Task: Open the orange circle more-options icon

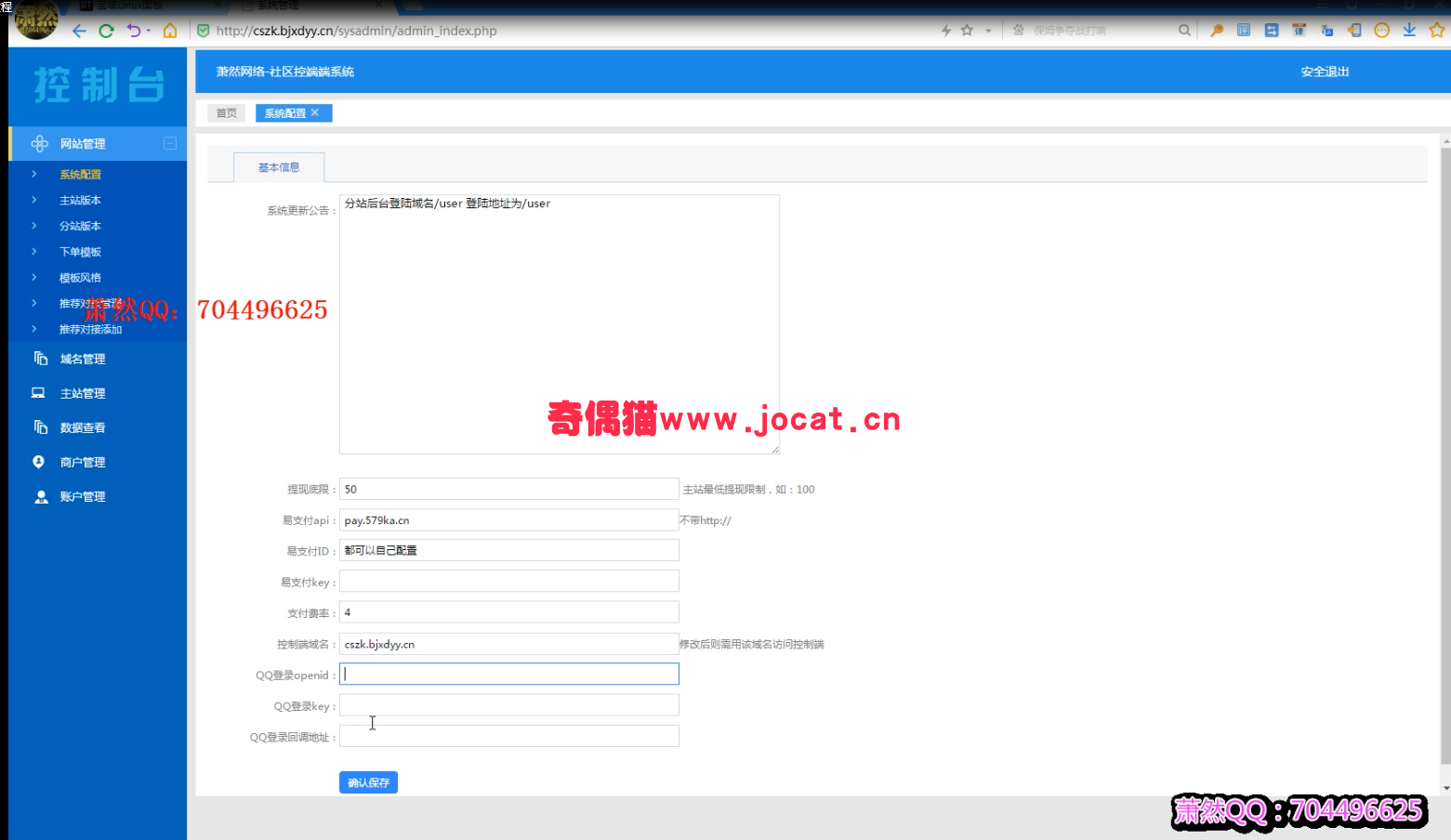Action: (1382, 31)
